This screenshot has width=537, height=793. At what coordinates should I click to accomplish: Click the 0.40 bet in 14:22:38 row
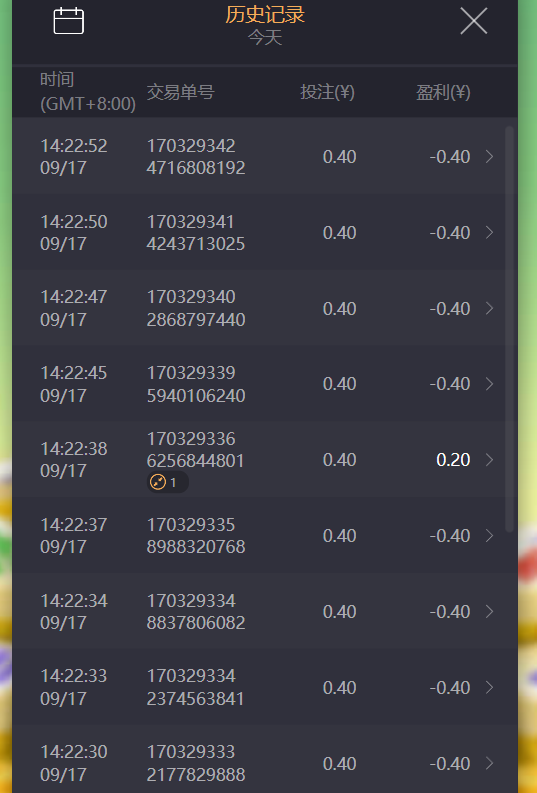(340, 460)
